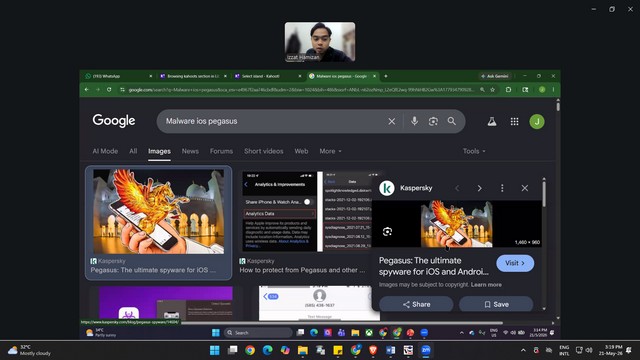Show next image in preview panel
640x360 pixels.
pyautogui.click(x=480, y=188)
